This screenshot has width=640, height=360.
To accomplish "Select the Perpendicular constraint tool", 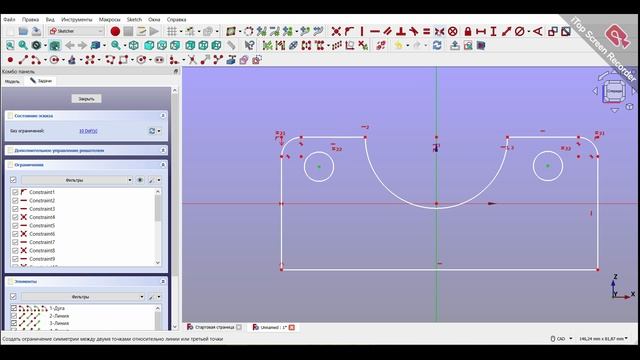I will (x=401, y=31).
